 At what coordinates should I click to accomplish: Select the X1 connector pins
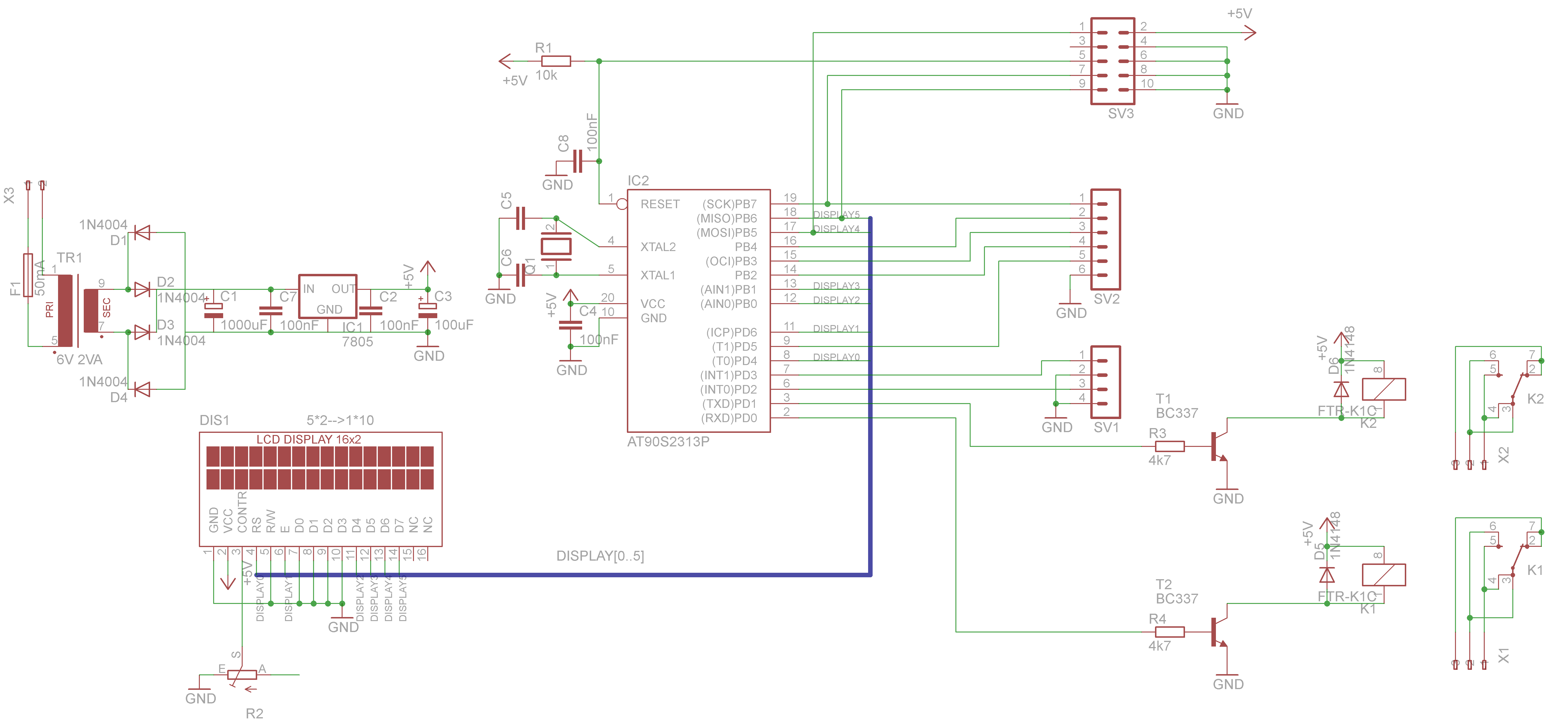(x=1470, y=664)
